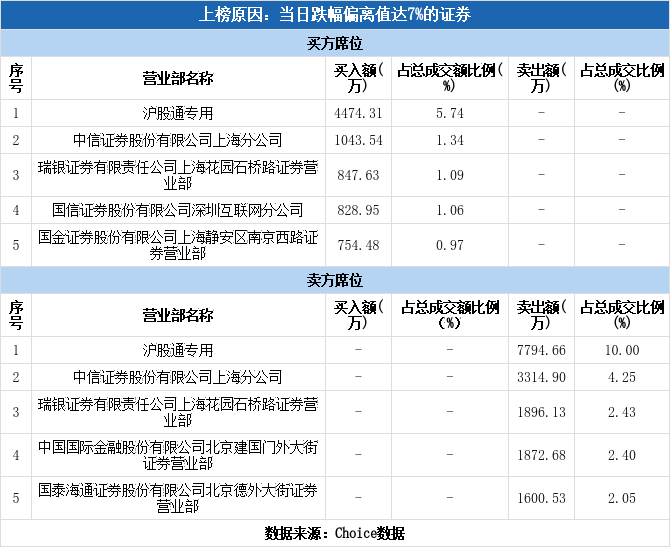Viewport: 670px width, 547px height.
Task: Click the 2.40 percentage cell
Action: tap(622, 455)
